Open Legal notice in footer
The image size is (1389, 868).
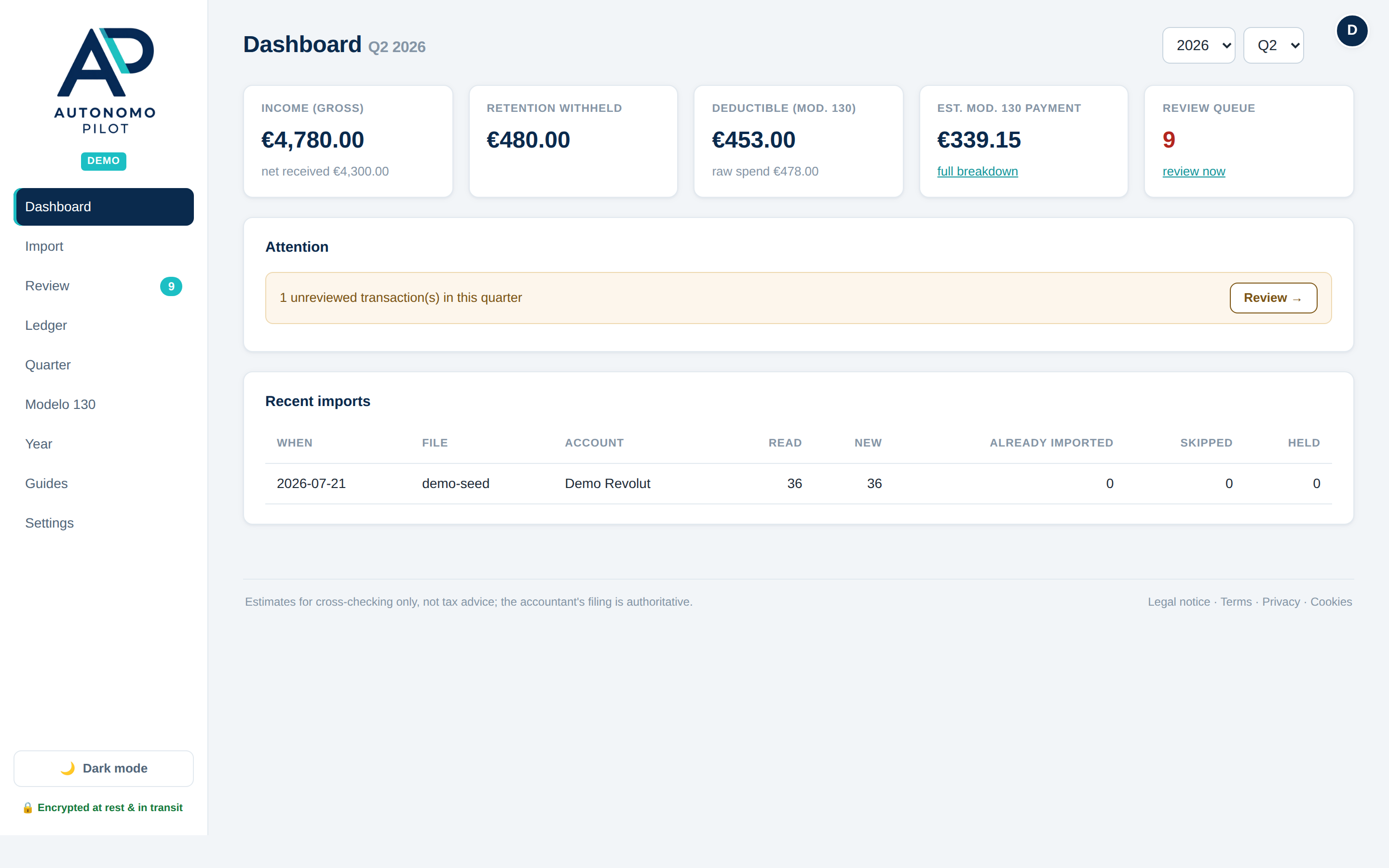tap(1179, 602)
